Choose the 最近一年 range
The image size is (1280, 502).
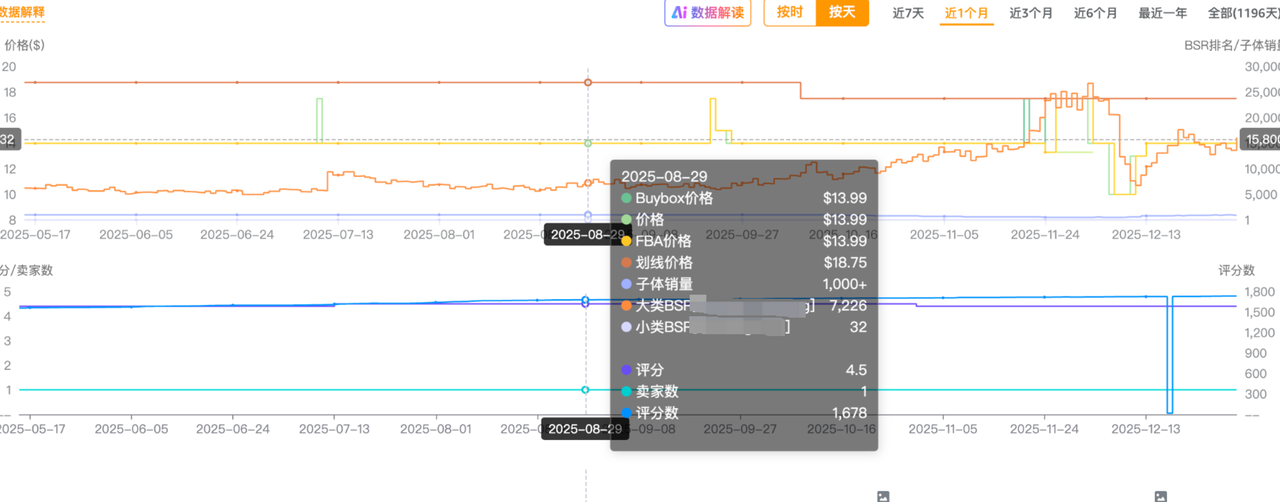[x=1163, y=13]
